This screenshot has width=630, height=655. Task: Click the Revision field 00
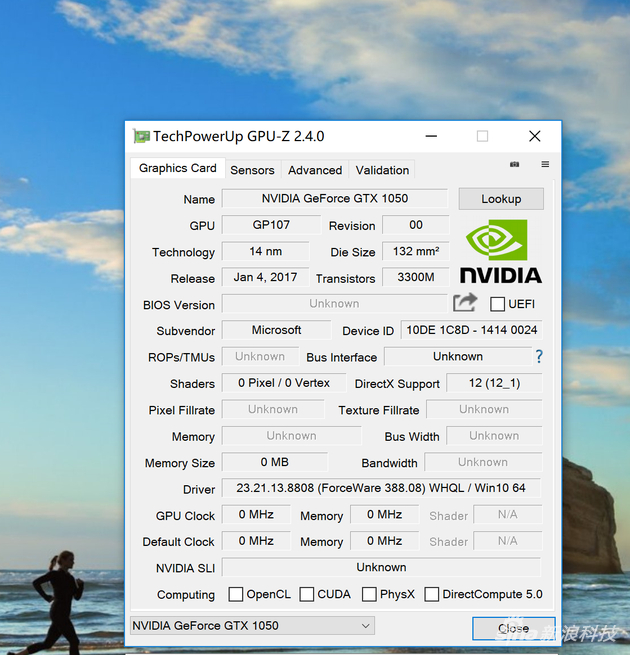click(416, 225)
